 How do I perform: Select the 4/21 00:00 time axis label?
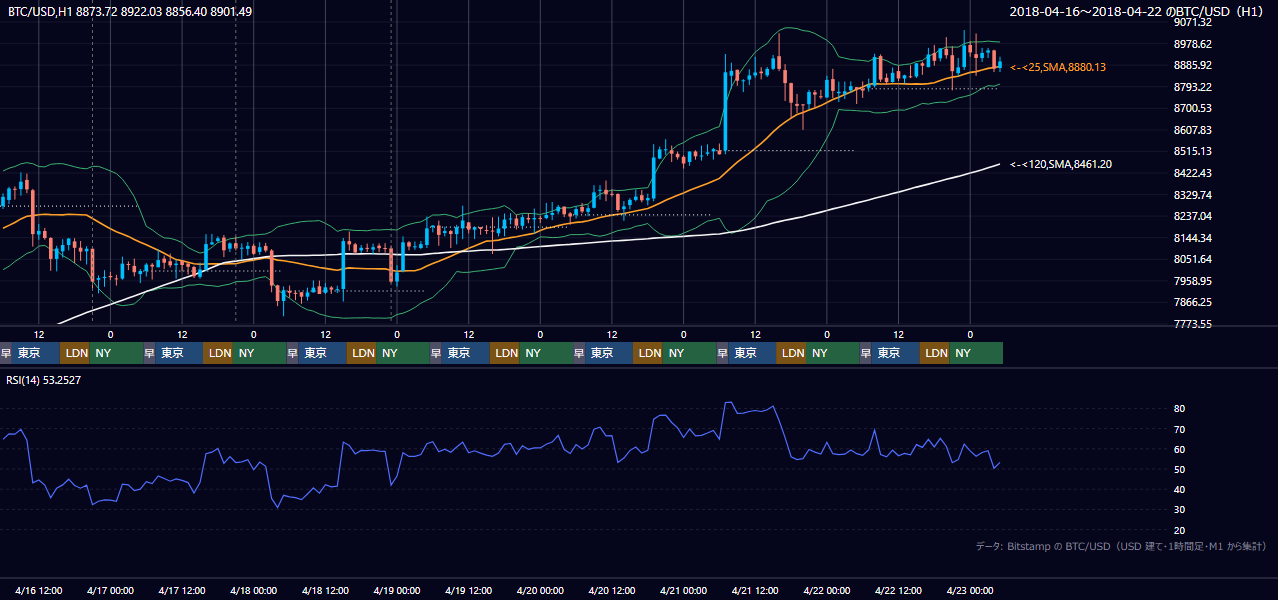click(x=683, y=590)
